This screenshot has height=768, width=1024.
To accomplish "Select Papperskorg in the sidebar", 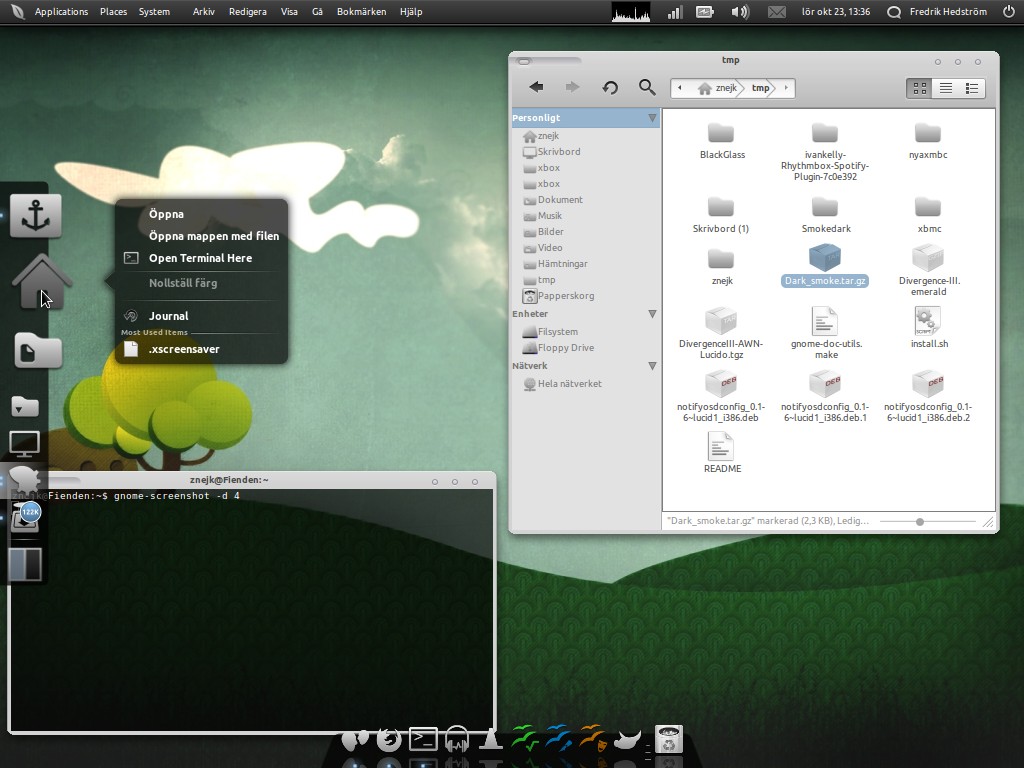I will [559, 296].
